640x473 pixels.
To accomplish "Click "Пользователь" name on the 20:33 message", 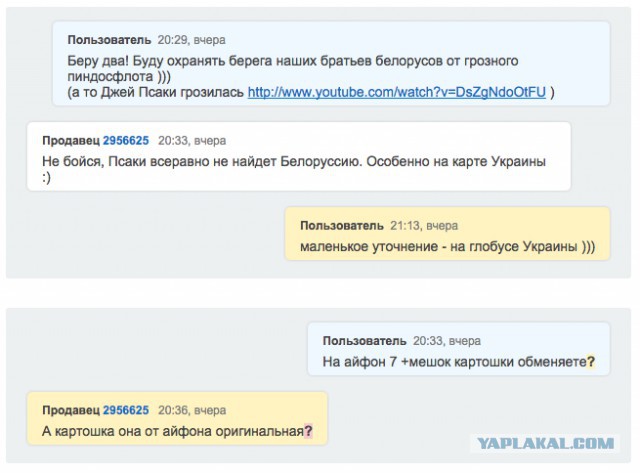I will tap(364, 341).
